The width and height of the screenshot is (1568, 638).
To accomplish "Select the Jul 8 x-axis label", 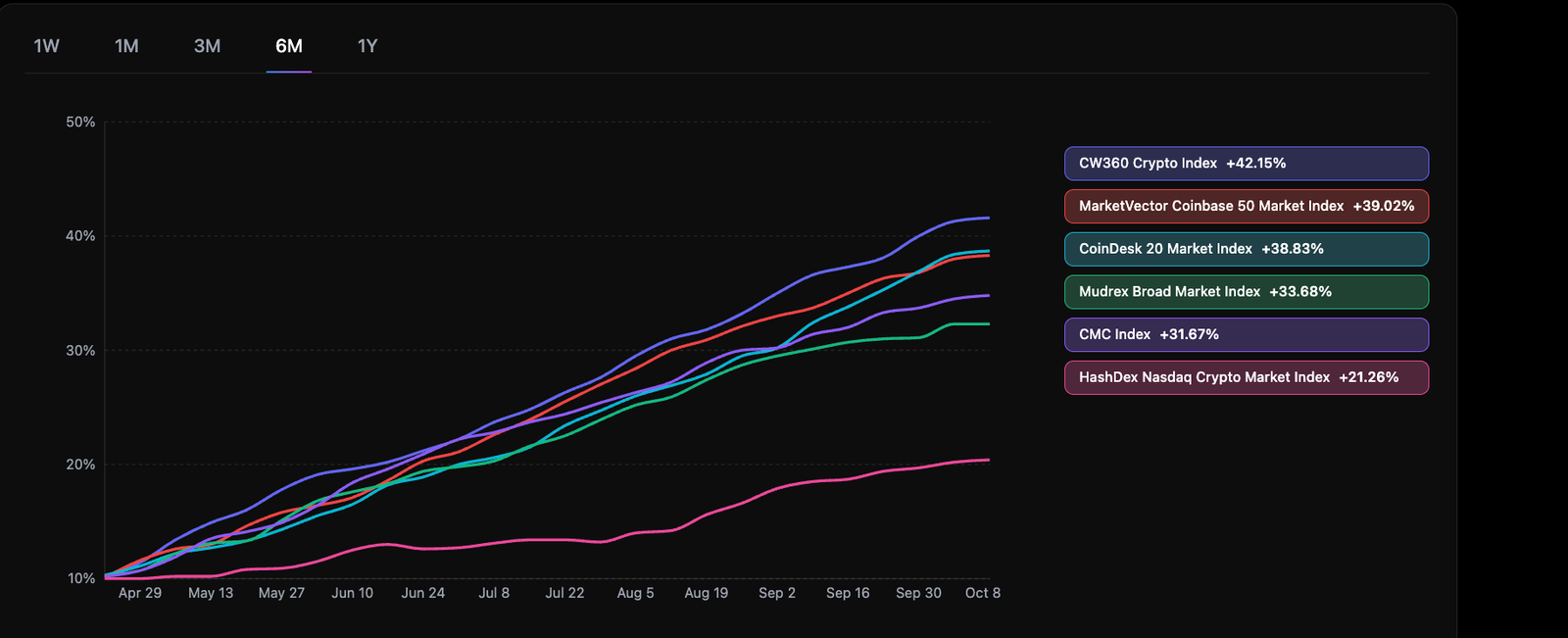I will (494, 593).
